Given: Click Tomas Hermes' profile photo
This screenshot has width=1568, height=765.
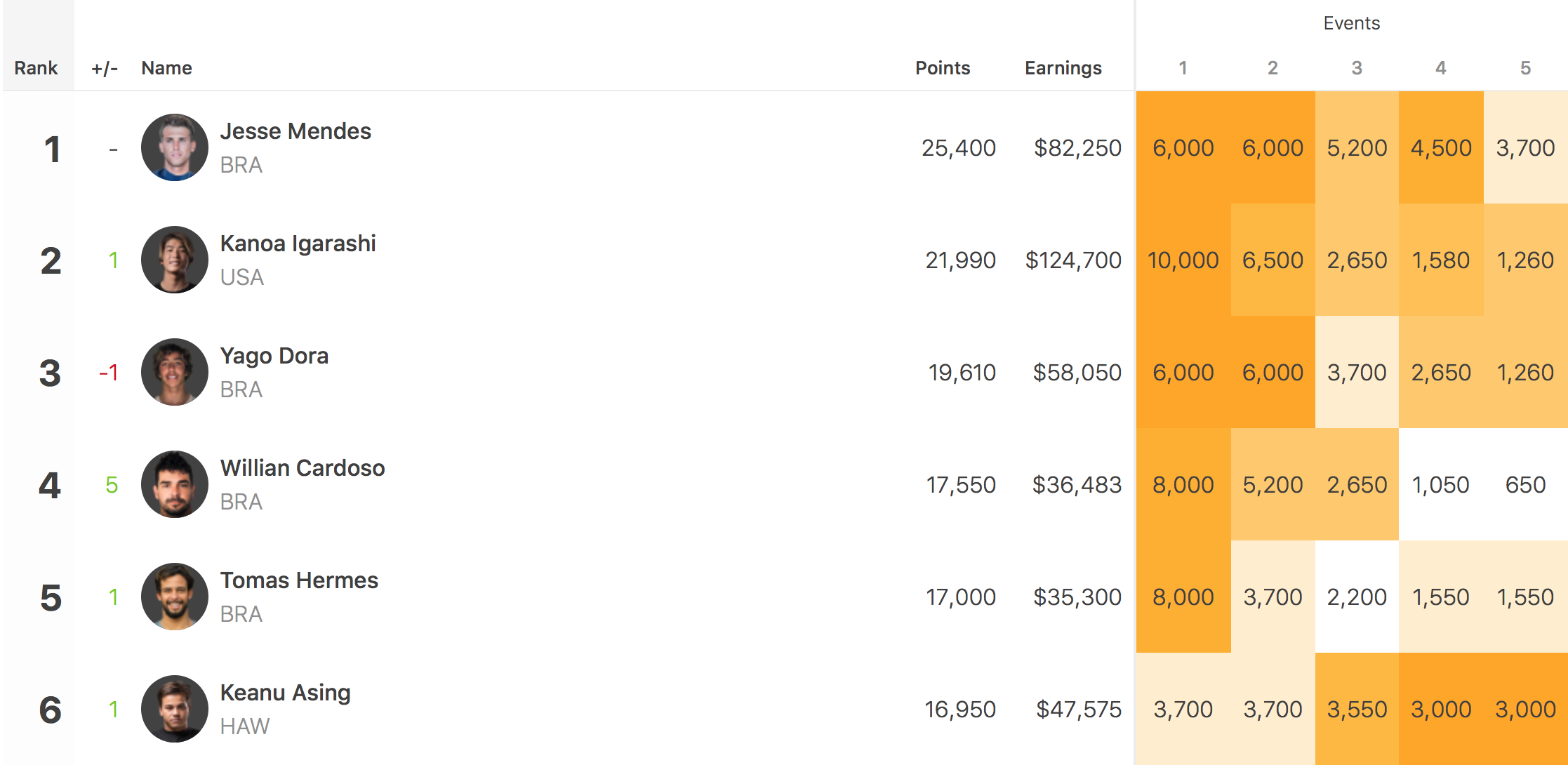Looking at the screenshot, I should coord(174,597).
